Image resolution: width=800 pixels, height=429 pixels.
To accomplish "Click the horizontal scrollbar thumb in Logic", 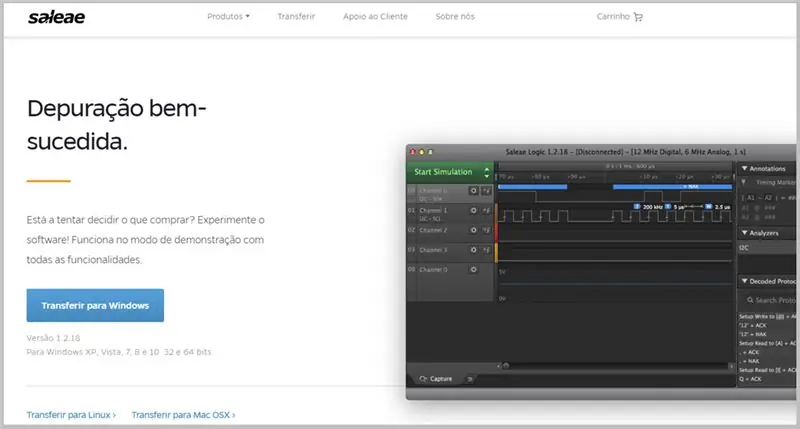I will pyautogui.click(x=506, y=366).
